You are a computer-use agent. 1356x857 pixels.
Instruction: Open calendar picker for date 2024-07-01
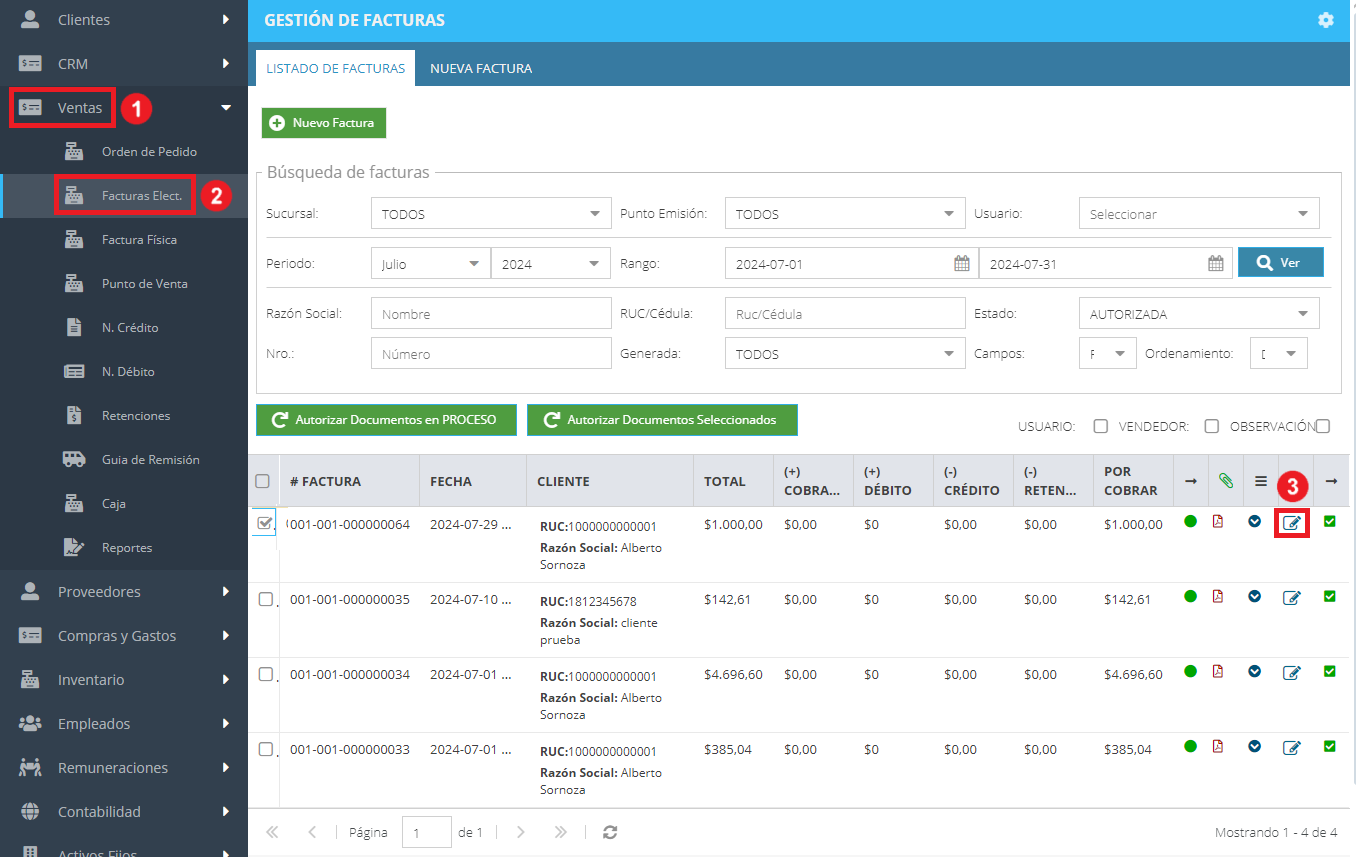click(962, 264)
